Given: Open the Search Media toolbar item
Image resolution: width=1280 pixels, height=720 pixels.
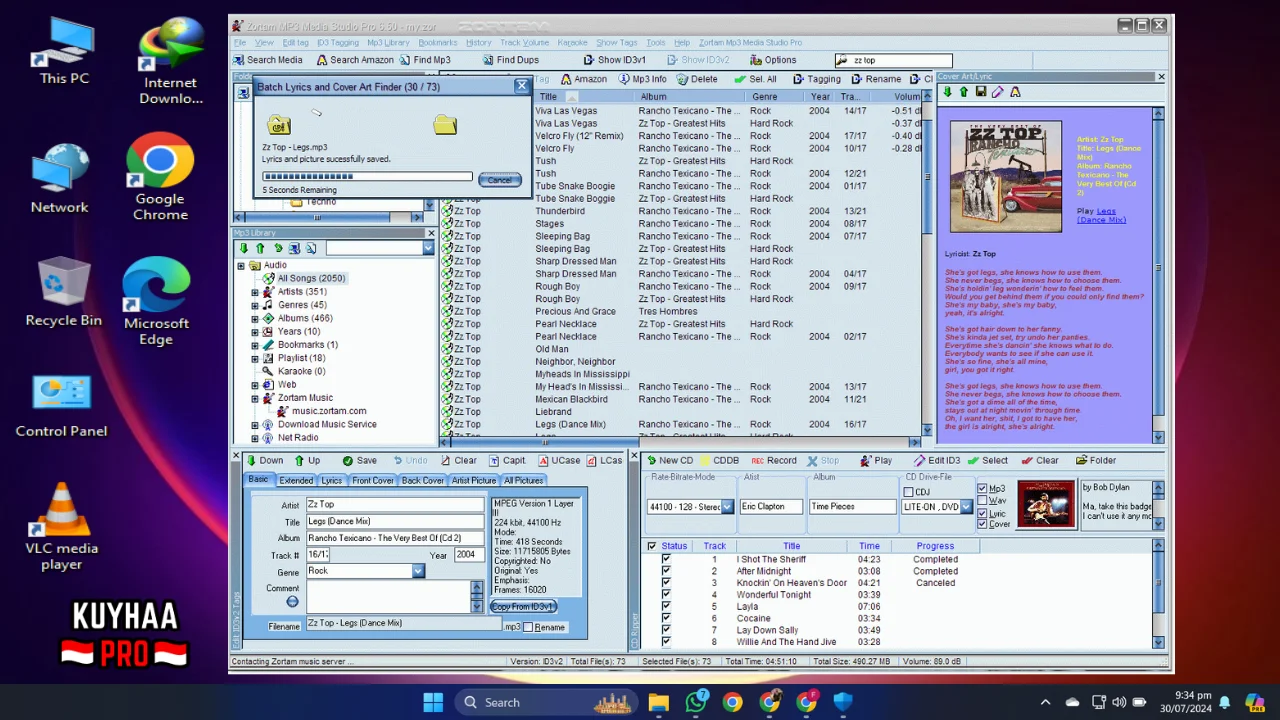Looking at the screenshot, I should pyautogui.click(x=267, y=60).
